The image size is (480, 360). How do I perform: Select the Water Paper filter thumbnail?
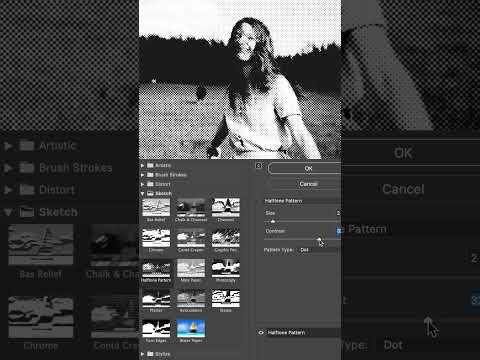[191, 328]
